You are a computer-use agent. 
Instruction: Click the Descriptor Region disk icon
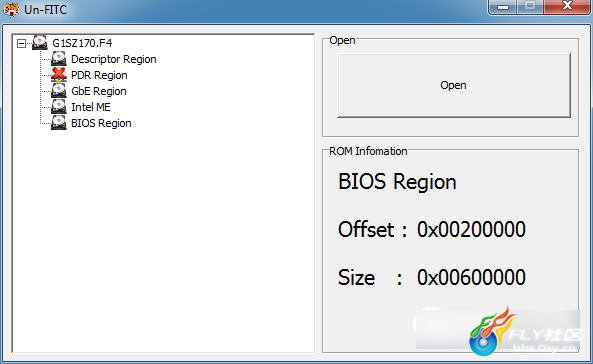[x=59, y=59]
